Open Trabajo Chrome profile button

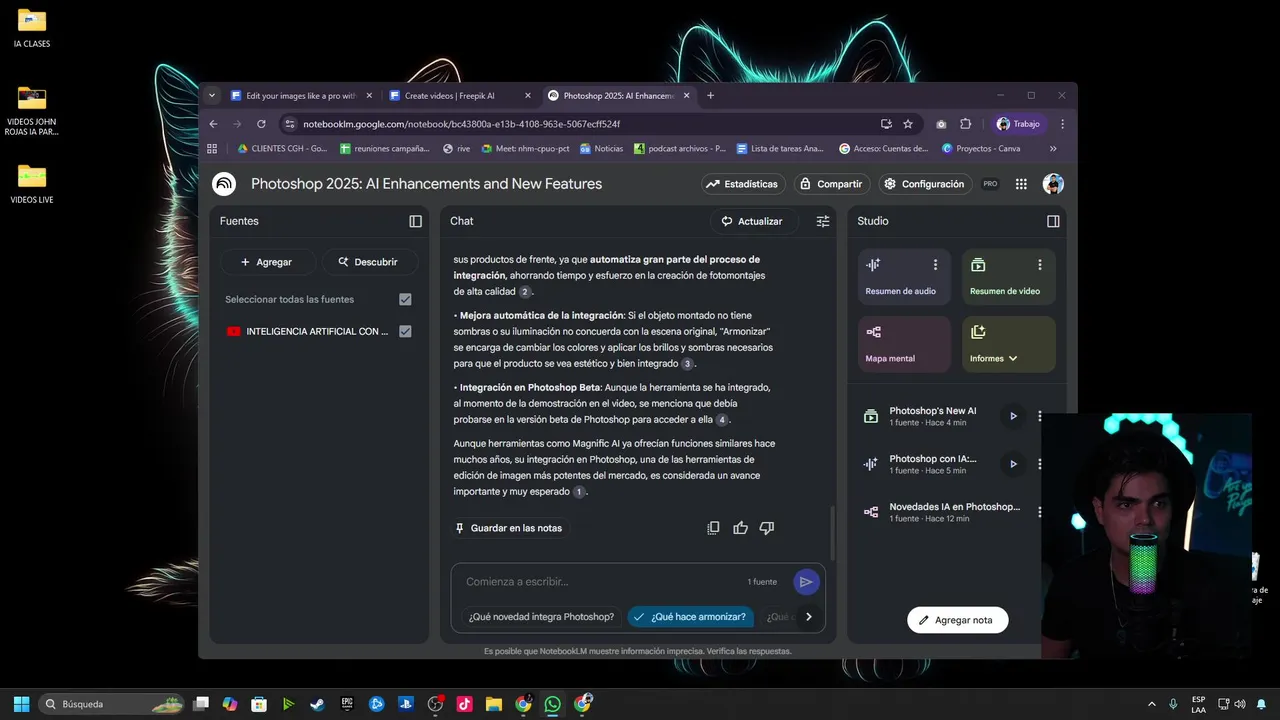tap(1018, 124)
